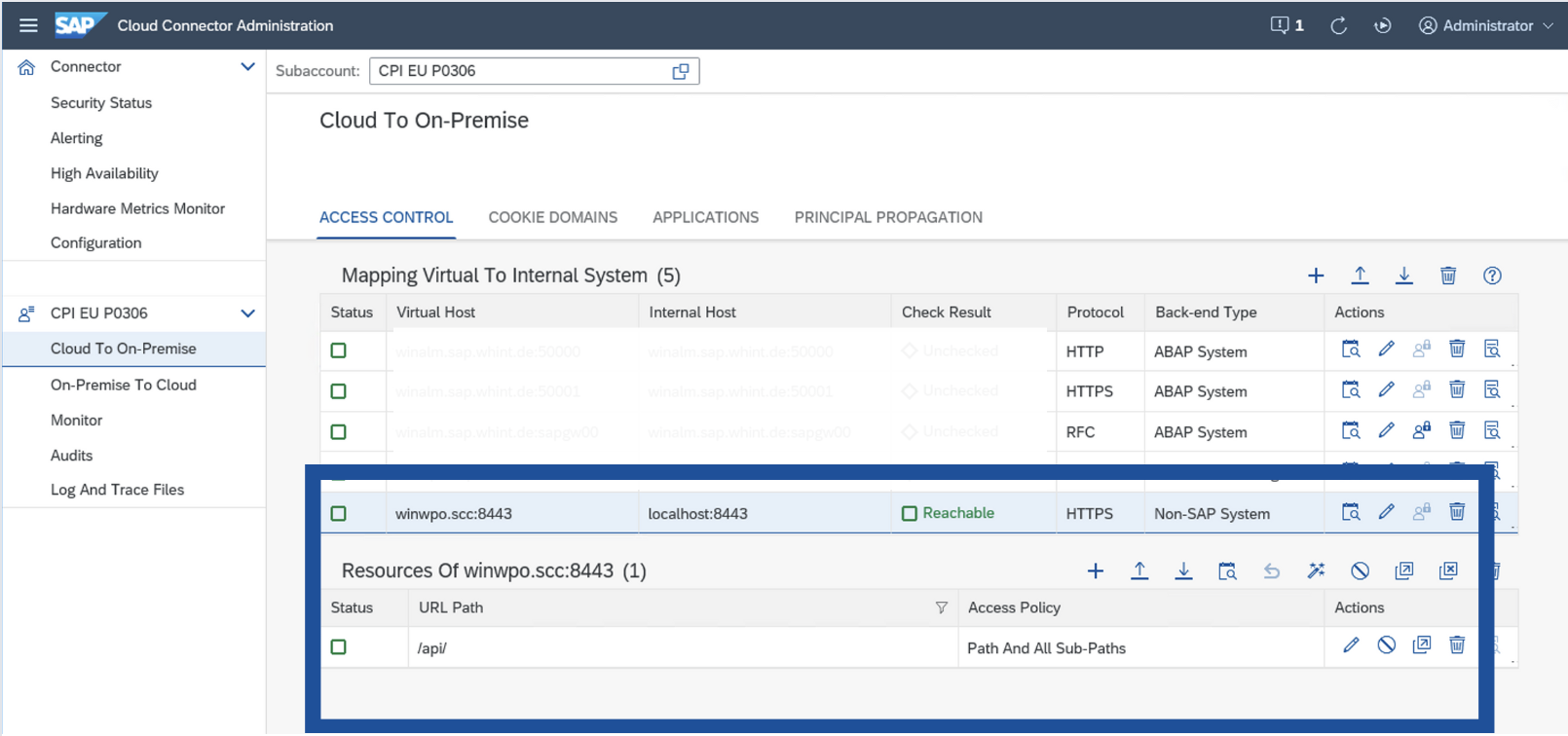Open Log And Trace Files
This screenshot has width=1568, height=736.
[117, 490]
